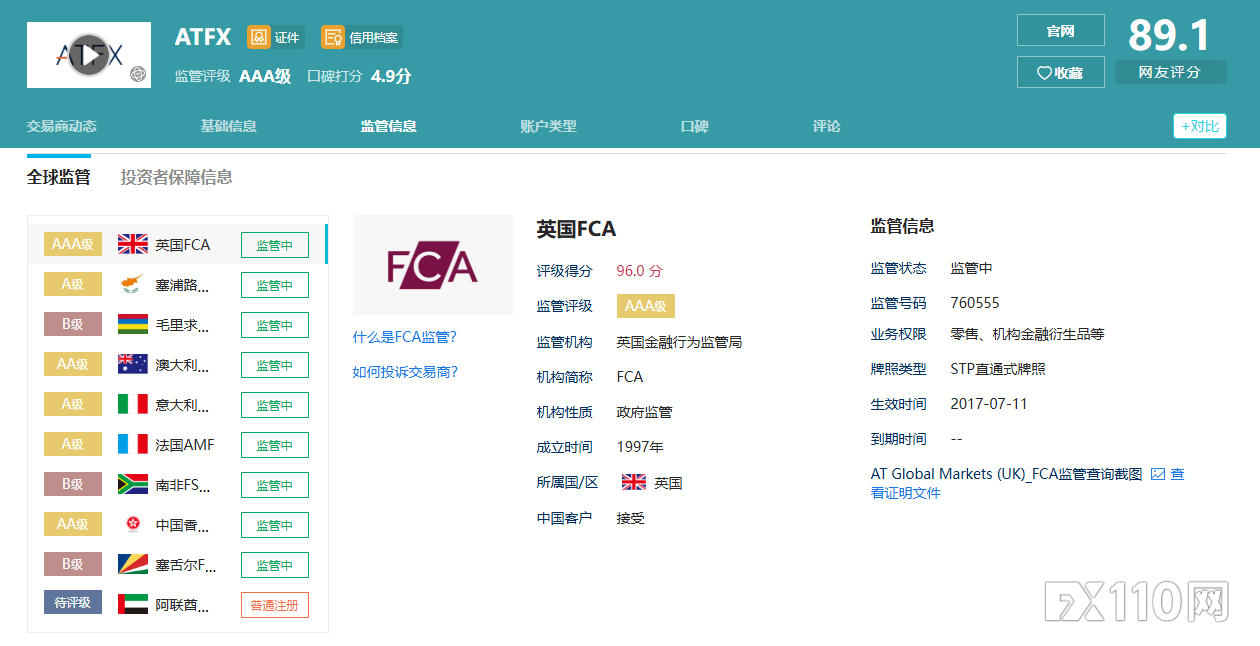Viewport: 1260px width, 646px height.
Task: Click 监管中 status button for 澳大利 row
Action: (x=275, y=365)
